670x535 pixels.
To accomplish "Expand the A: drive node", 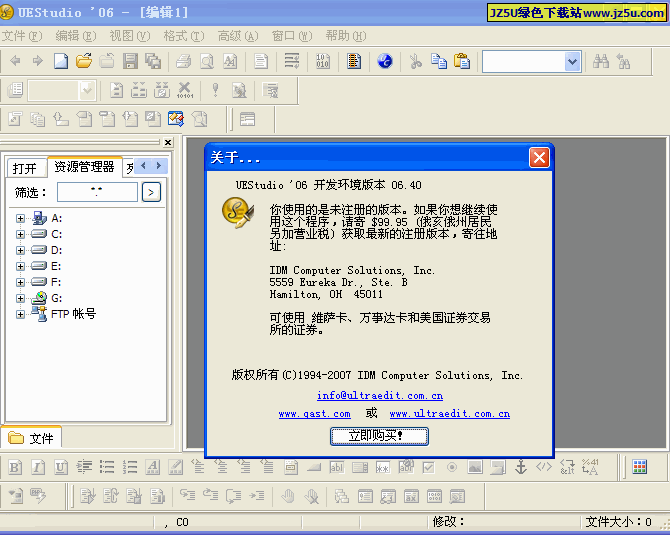I will tap(20, 218).
